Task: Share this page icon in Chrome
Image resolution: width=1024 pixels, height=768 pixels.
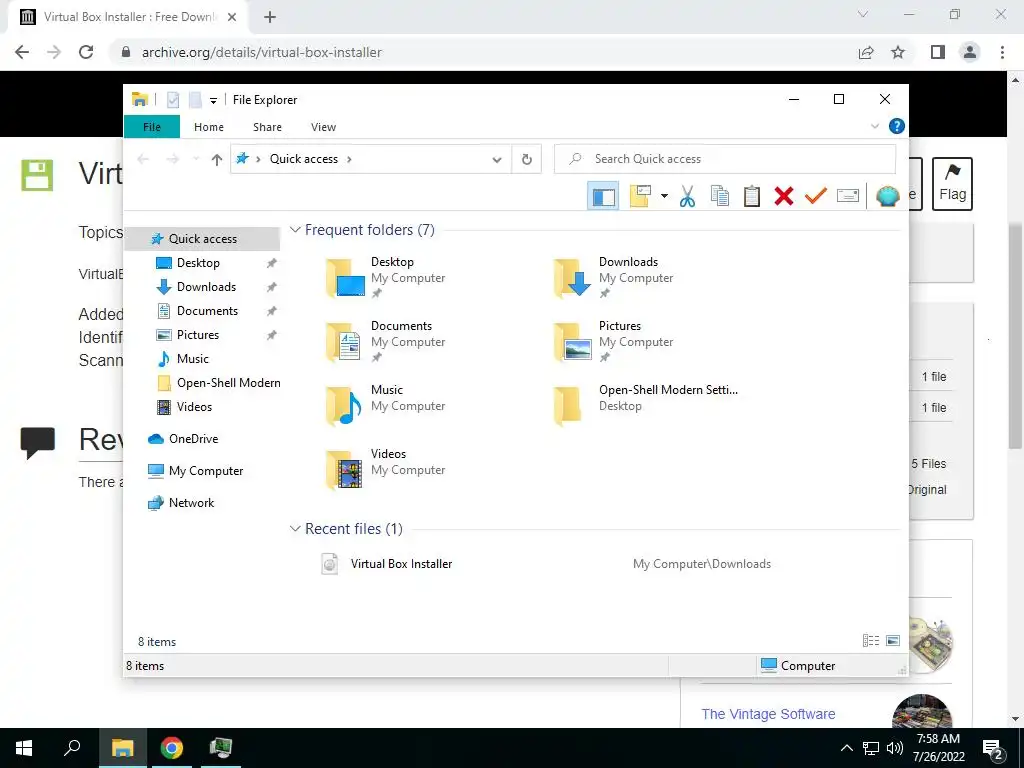Action: [866, 52]
